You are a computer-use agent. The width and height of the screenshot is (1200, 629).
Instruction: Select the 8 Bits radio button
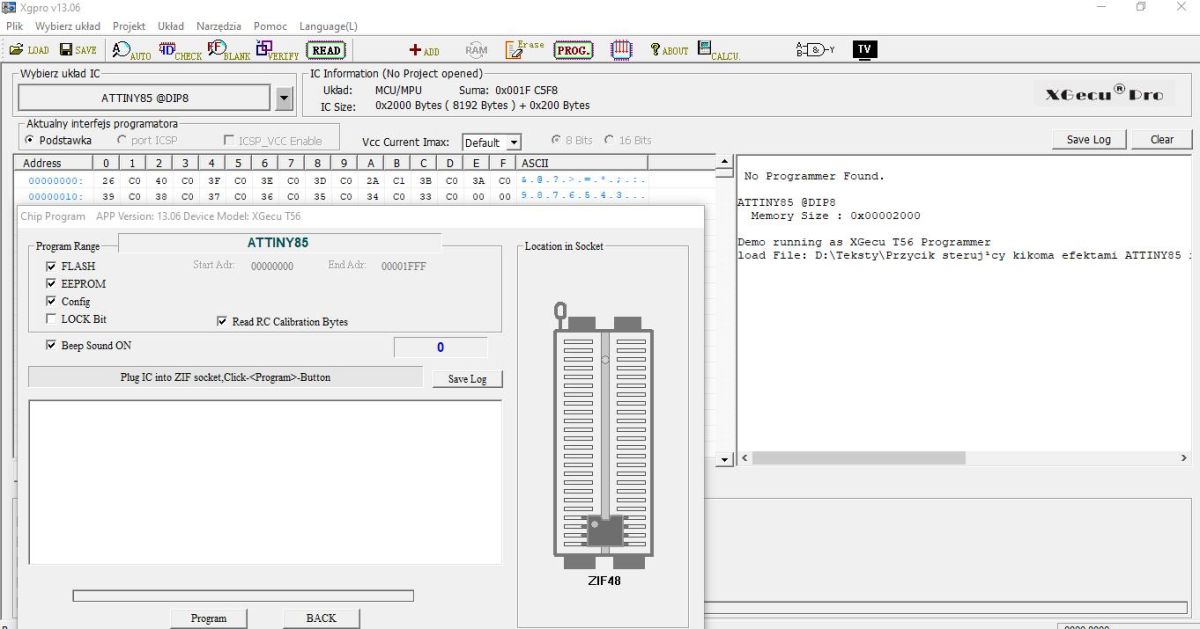(556, 140)
